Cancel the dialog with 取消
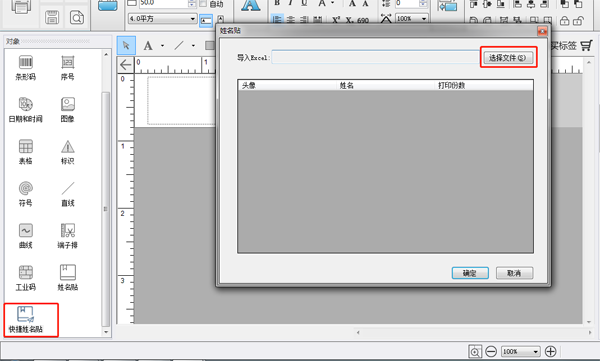The height and width of the screenshot is (361, 600). [514, 273]
